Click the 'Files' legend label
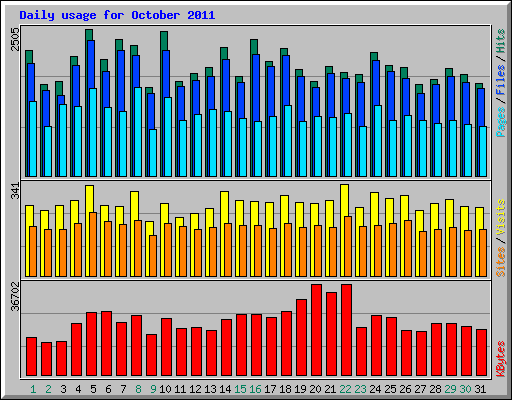 click(500, 80)
